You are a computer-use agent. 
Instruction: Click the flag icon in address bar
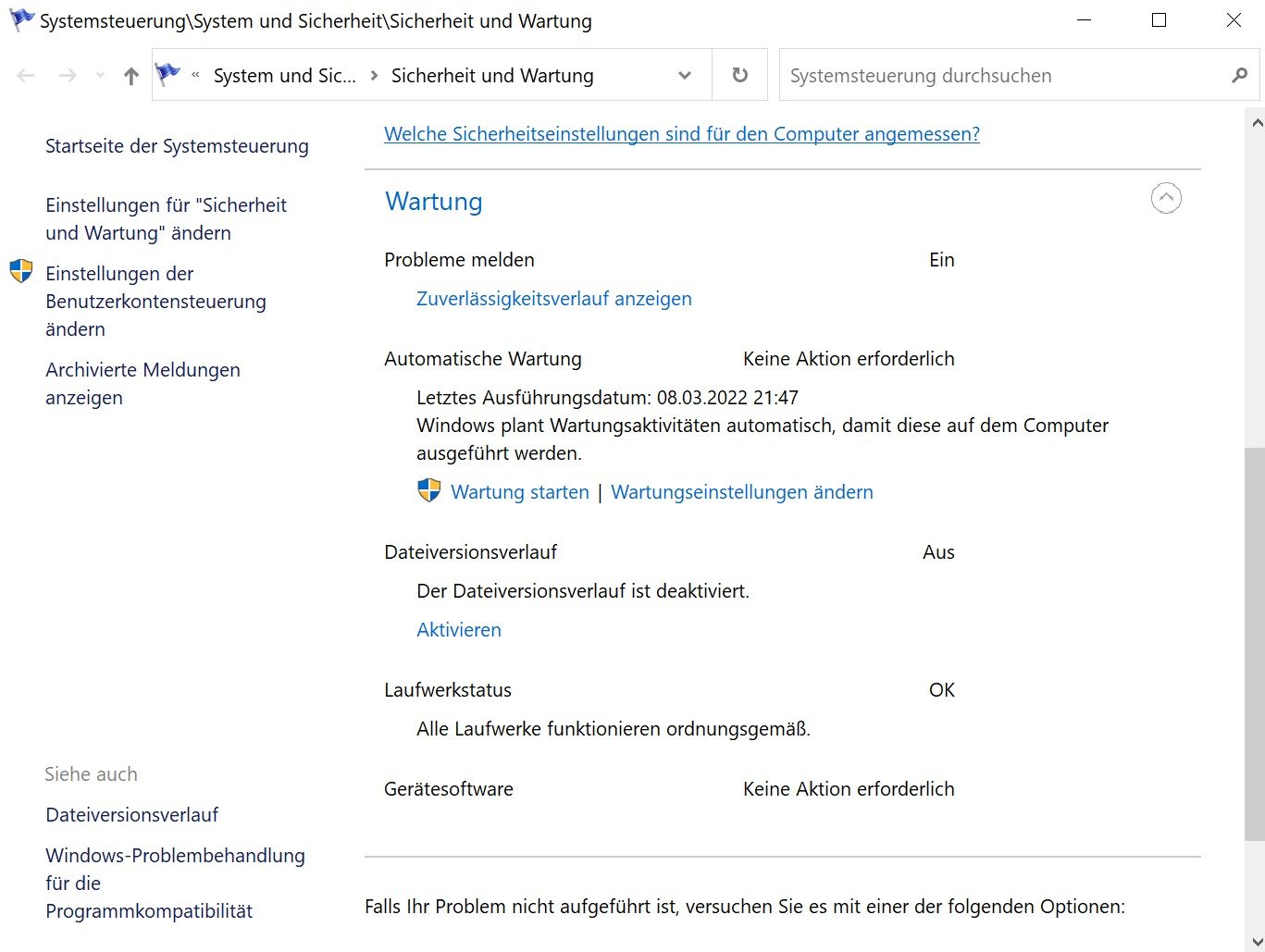coord(167,75)
